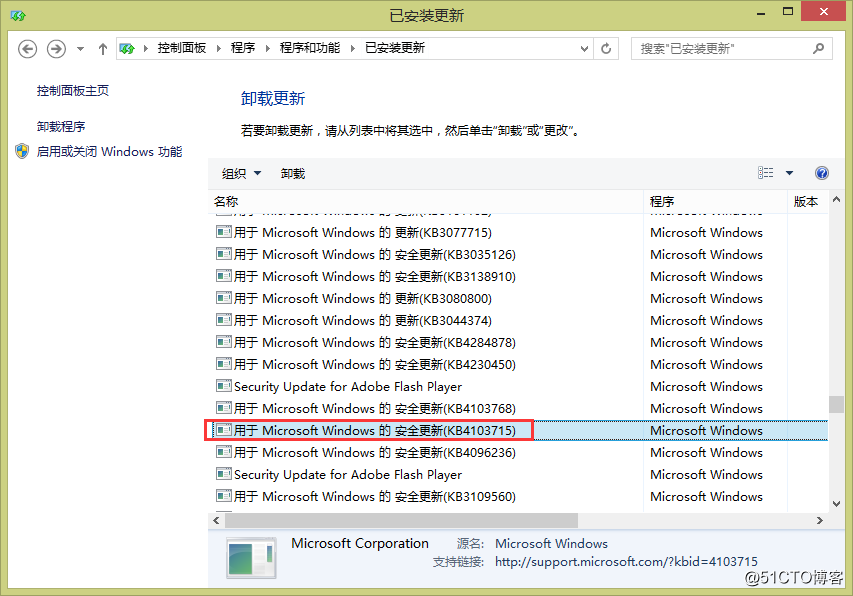This screenshot has width=853, height=596.
Task: Click the icon of the KB4103768 row
Action: 224,408
